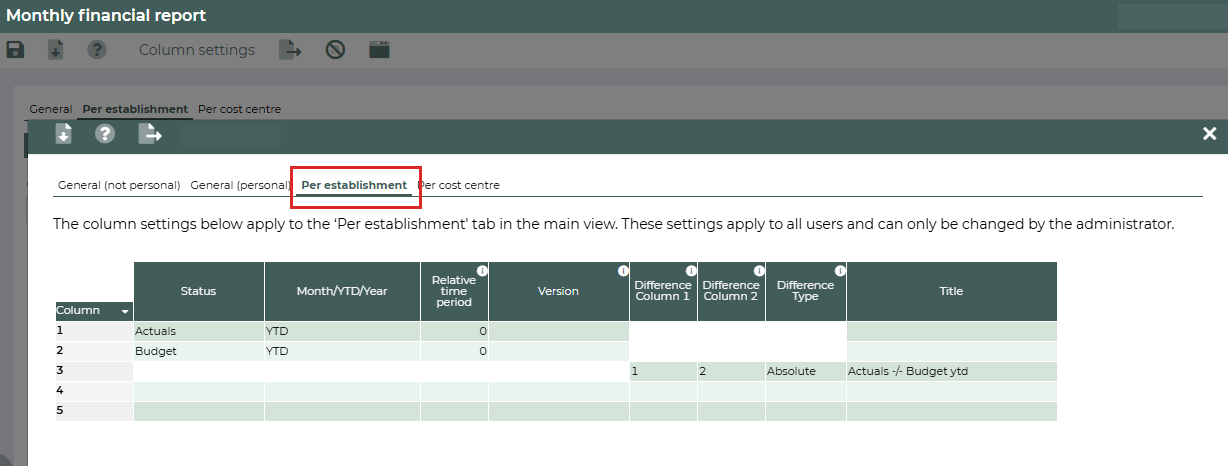Click the block/cancel circle icon
Viewport: 1228px width, 466px height.
click(335, 50)
